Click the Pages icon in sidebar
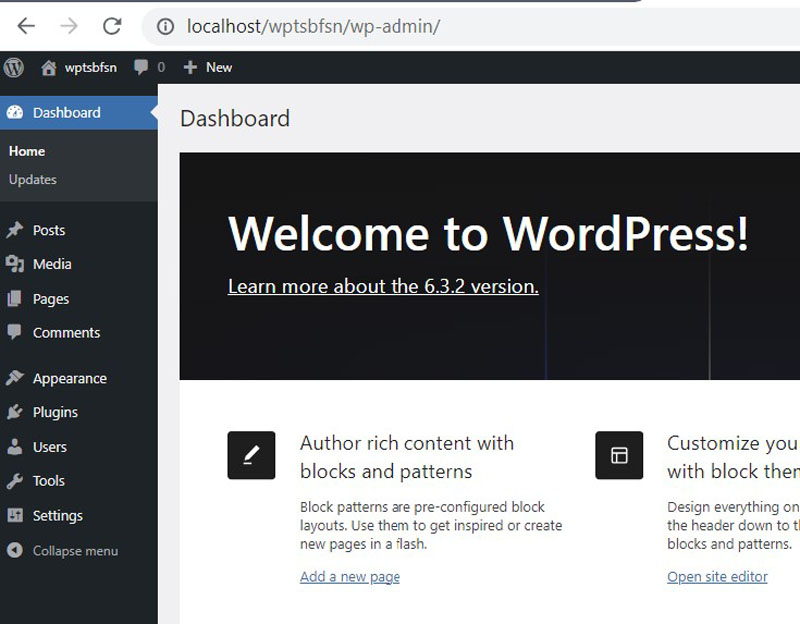The height and width of the screenshot is (624, 800). (x=15, y=298)
